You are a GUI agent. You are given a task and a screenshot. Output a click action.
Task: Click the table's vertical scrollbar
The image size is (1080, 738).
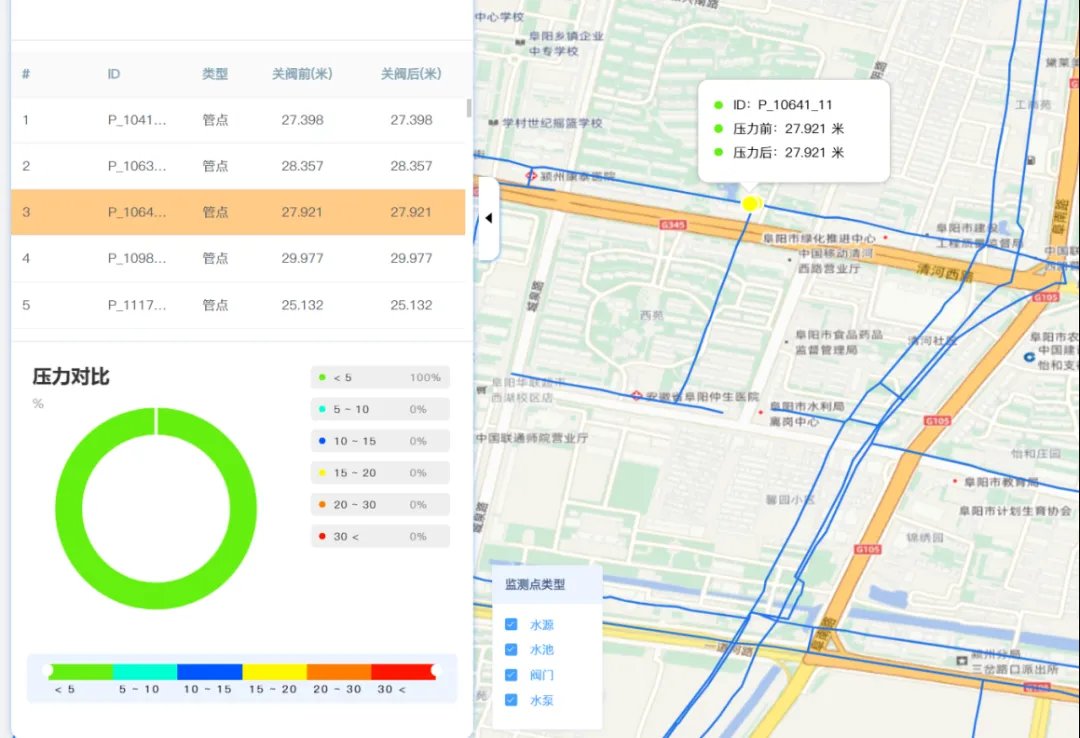click(469, 108)
